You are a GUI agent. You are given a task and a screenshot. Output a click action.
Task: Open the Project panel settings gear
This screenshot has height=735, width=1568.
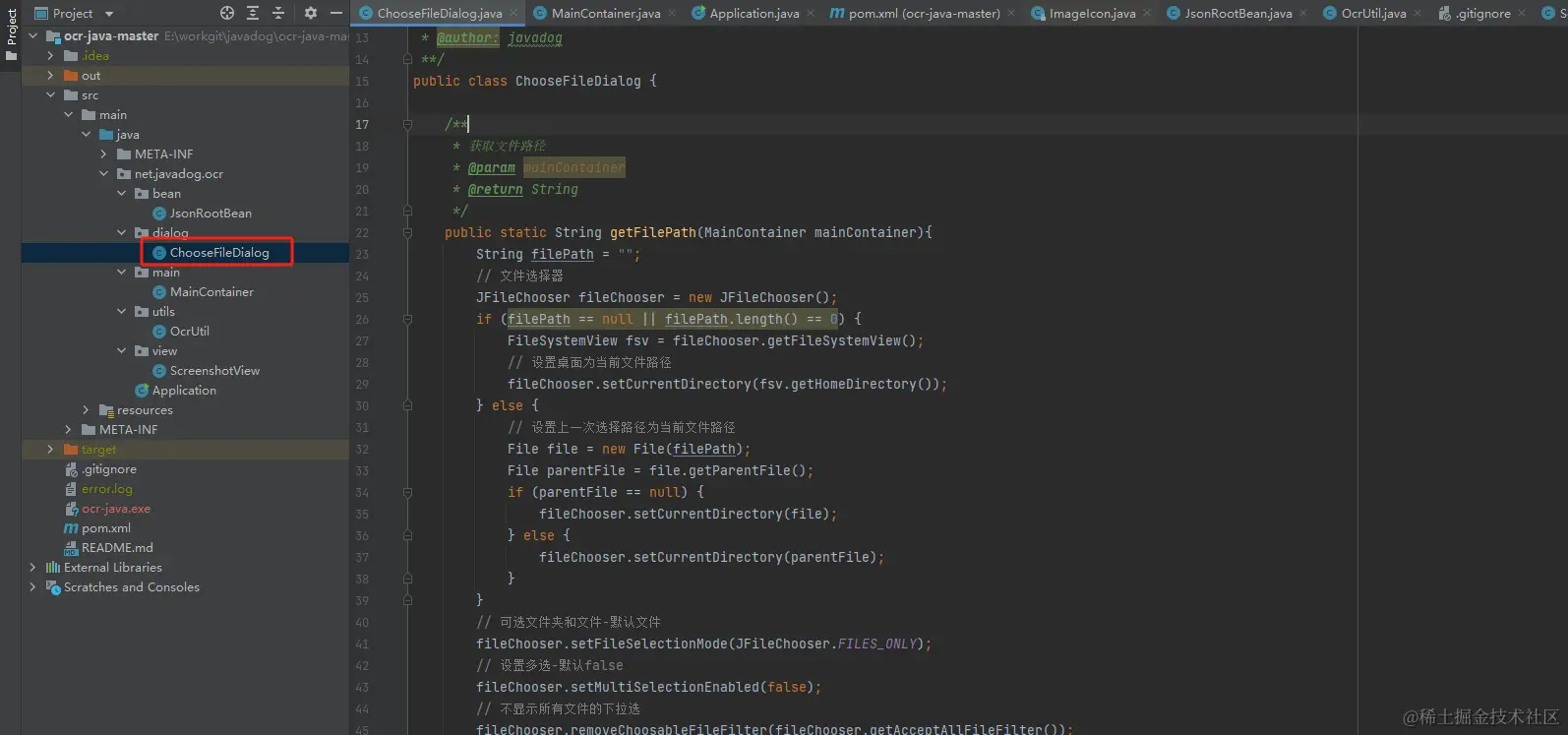click(311, 13)
